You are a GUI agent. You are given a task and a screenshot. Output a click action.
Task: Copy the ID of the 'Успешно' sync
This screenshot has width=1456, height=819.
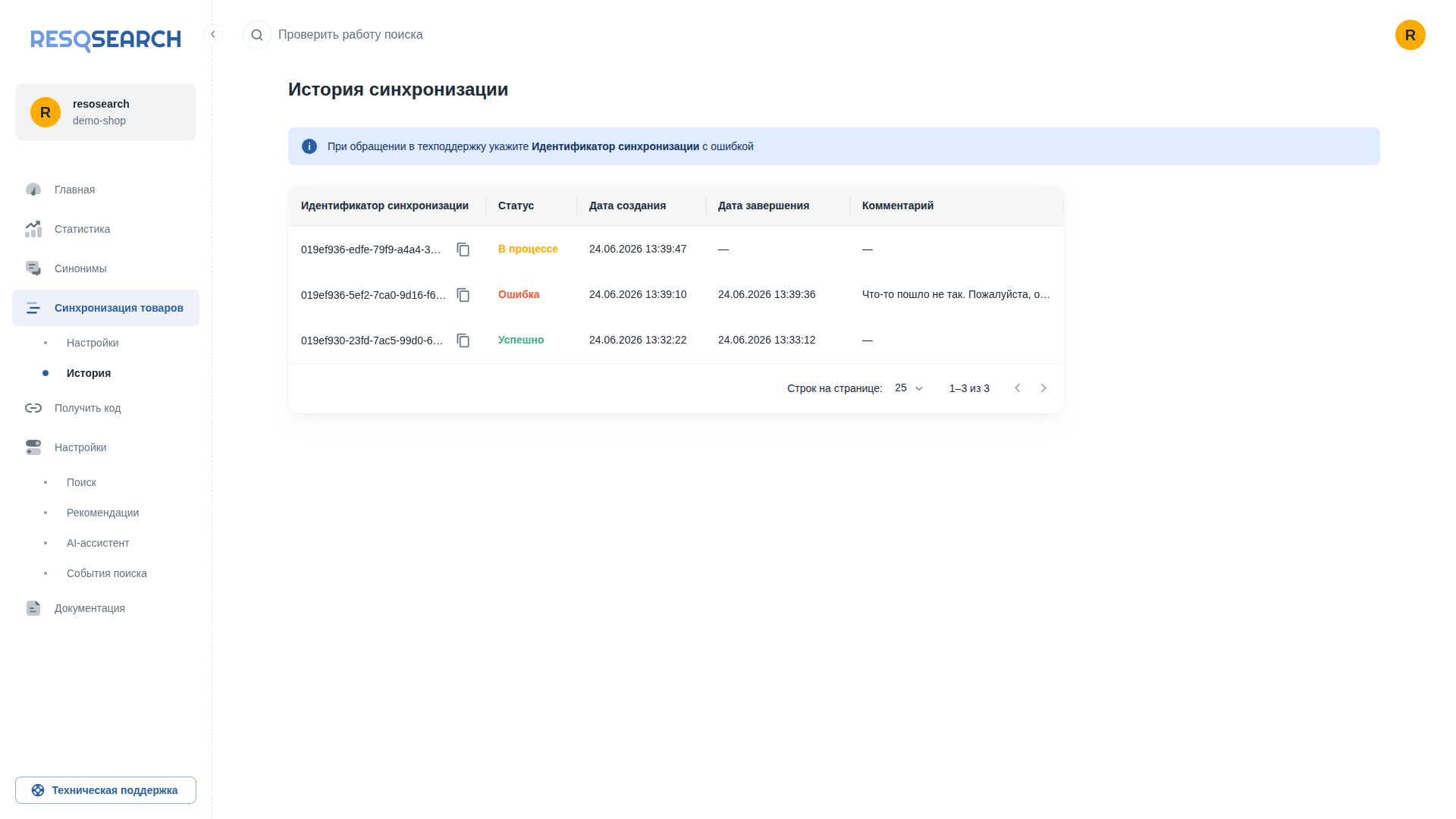pyautogui.click(x=463, y=340)
